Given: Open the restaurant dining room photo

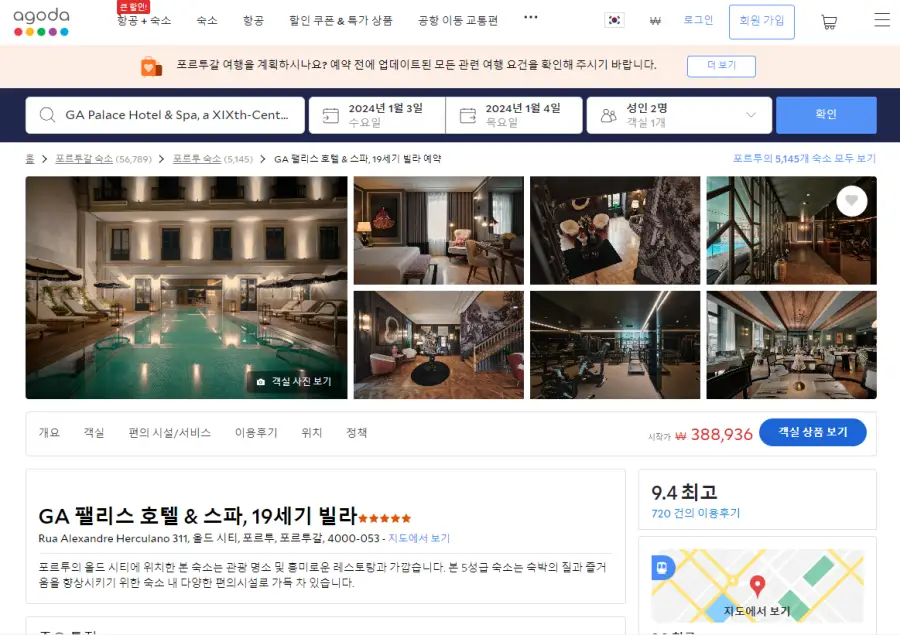Looking at the screenshot, I should (792, 344).
